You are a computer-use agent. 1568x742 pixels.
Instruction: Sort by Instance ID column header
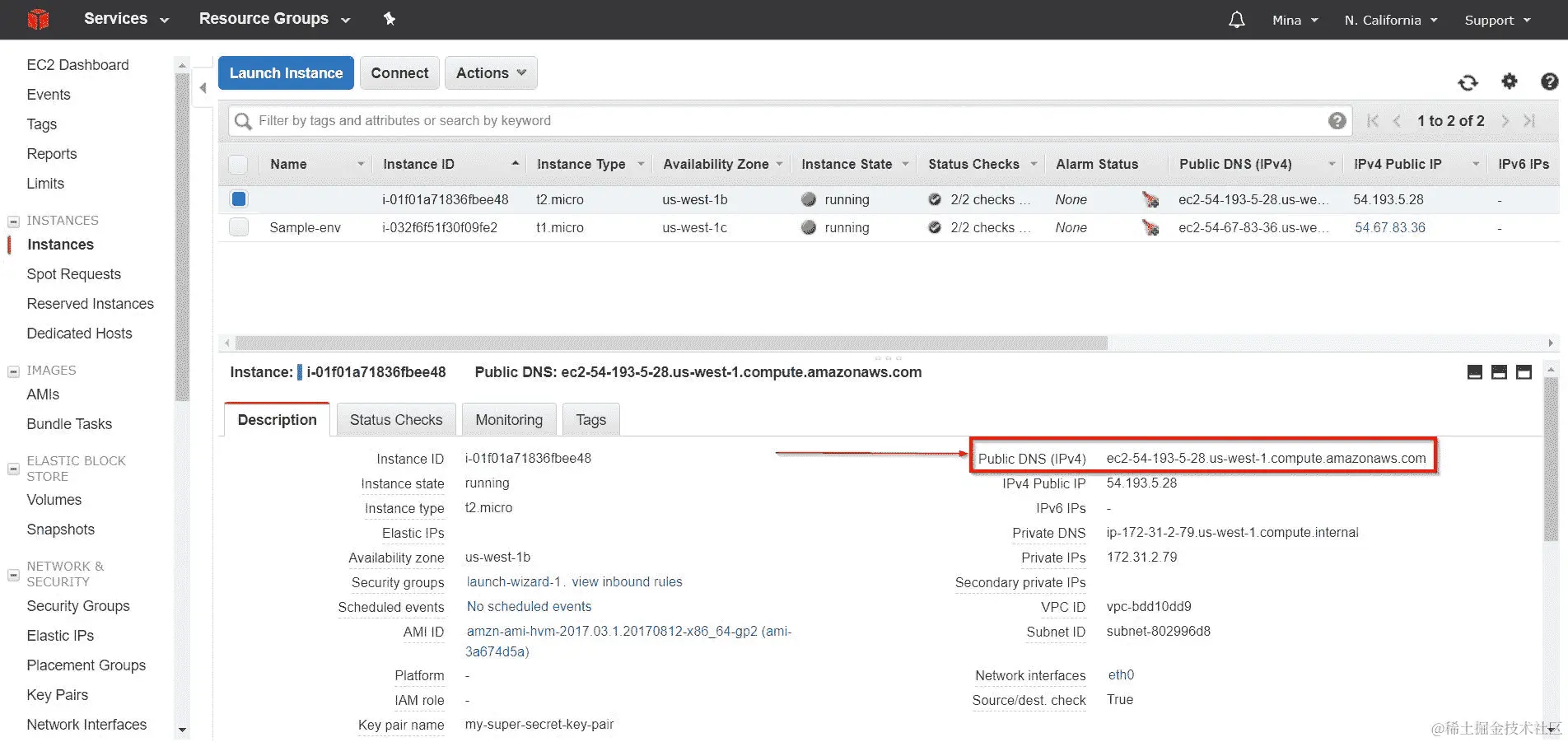(418, 164)
